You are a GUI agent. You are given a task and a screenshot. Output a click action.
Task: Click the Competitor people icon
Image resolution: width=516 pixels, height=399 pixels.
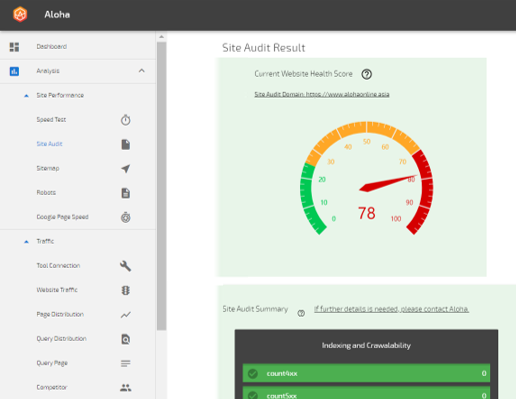click(x=126, y=388)
